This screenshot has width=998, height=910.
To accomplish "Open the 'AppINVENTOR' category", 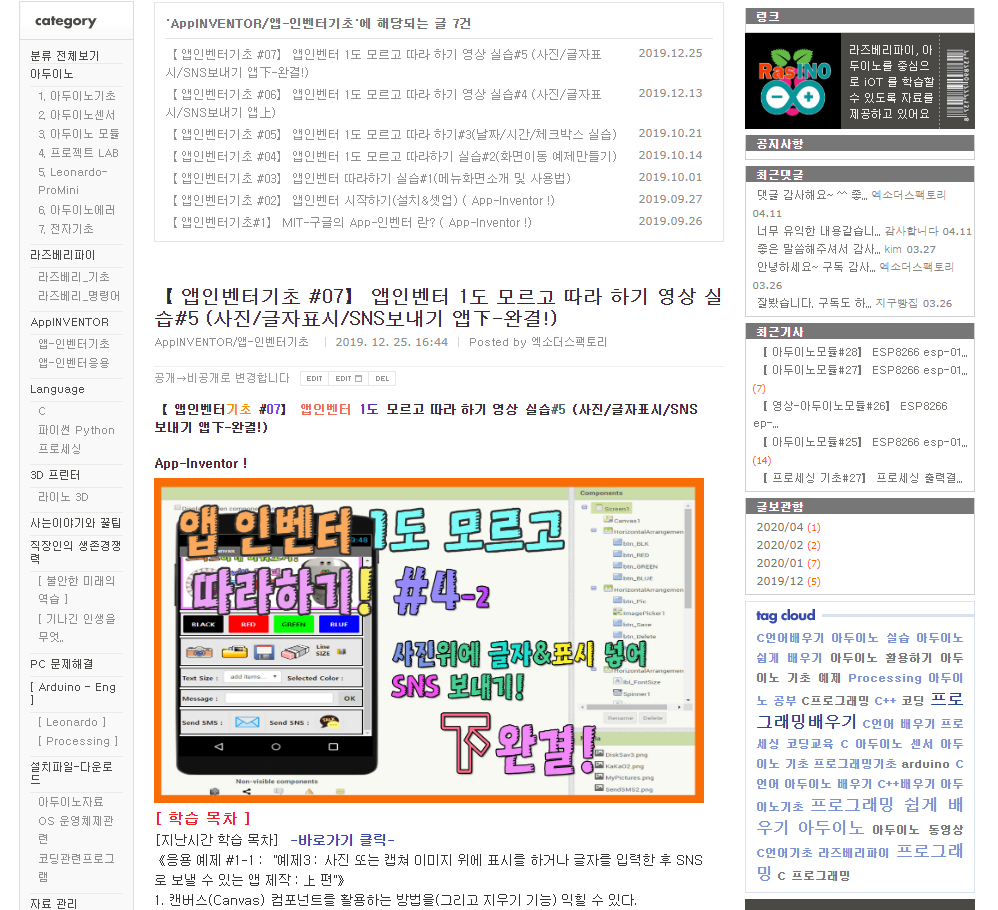I will [69, 323].
